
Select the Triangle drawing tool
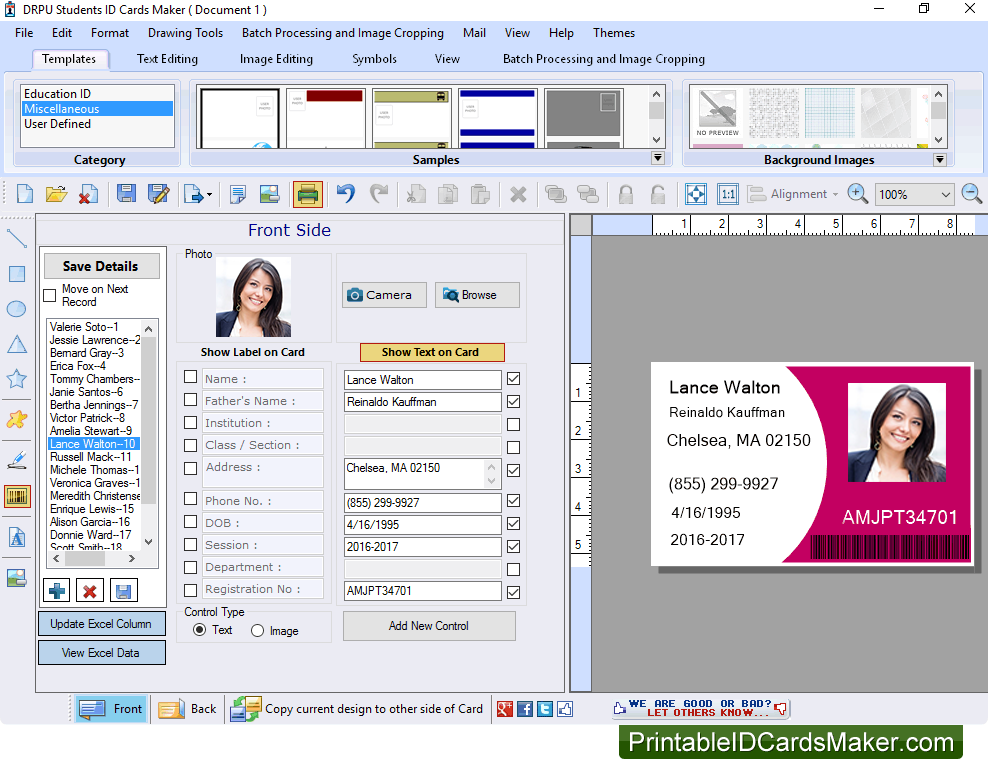pyautogui.click(x=16, y=344)
